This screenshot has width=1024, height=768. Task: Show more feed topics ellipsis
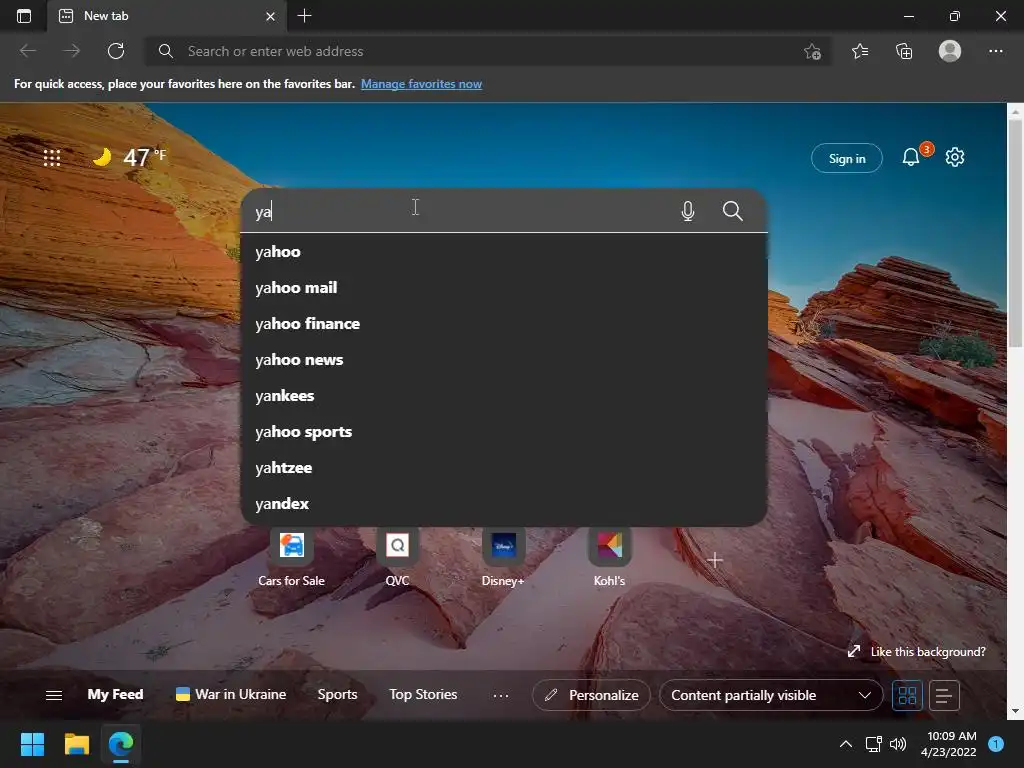(x=500, y=696)
